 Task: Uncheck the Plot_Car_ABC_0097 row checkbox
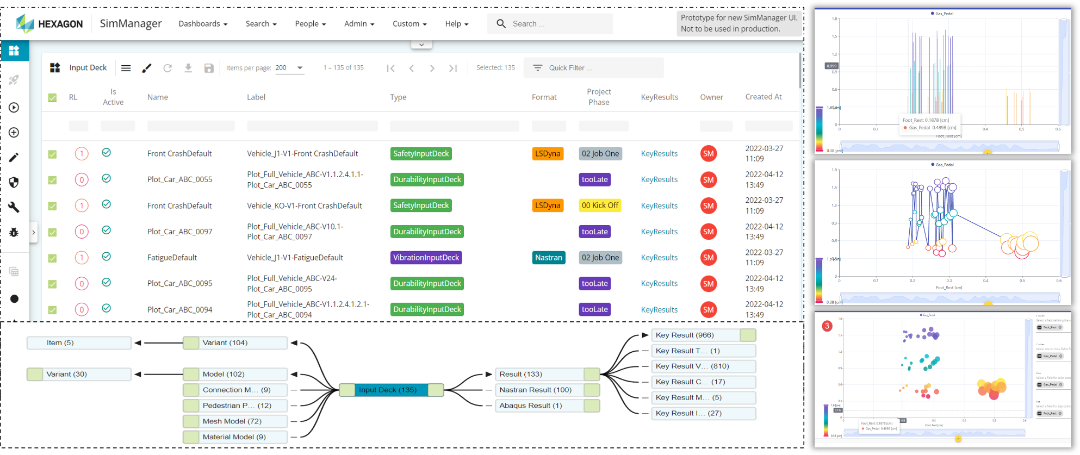pyautogui.click(x=52, y=232)
